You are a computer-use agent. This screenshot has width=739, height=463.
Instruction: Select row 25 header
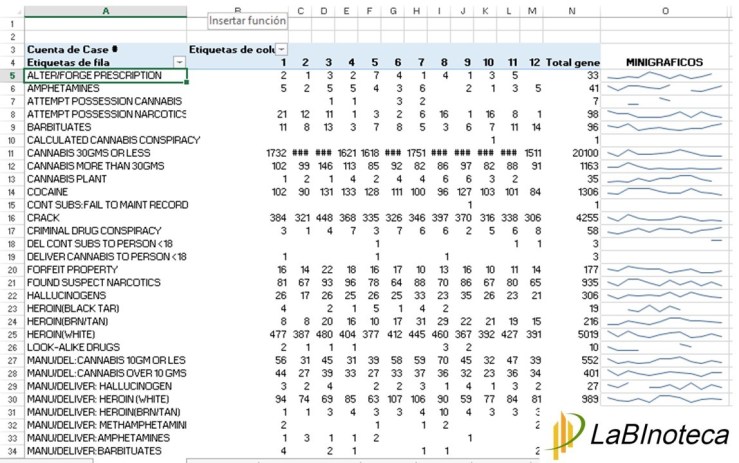coord(10,334)
